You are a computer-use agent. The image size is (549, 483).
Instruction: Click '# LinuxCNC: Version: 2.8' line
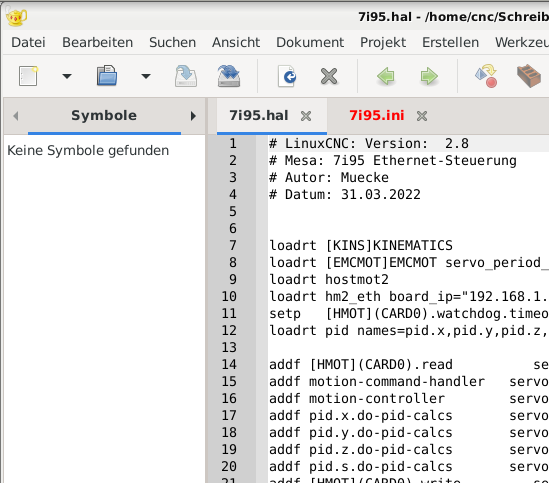click(x=369, y=144)
